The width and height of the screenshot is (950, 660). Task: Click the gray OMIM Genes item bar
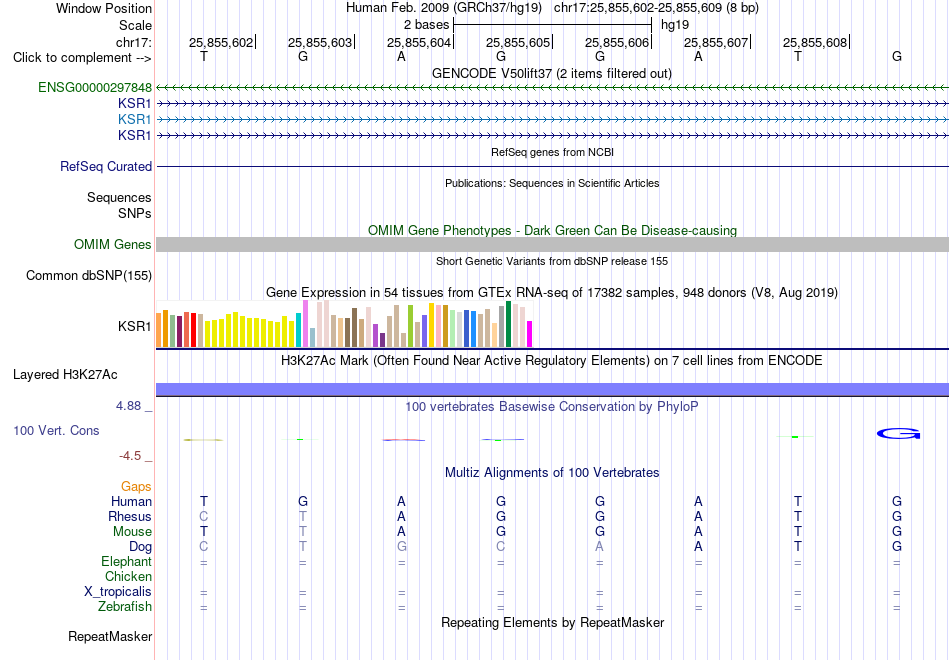tap(552, 245)
